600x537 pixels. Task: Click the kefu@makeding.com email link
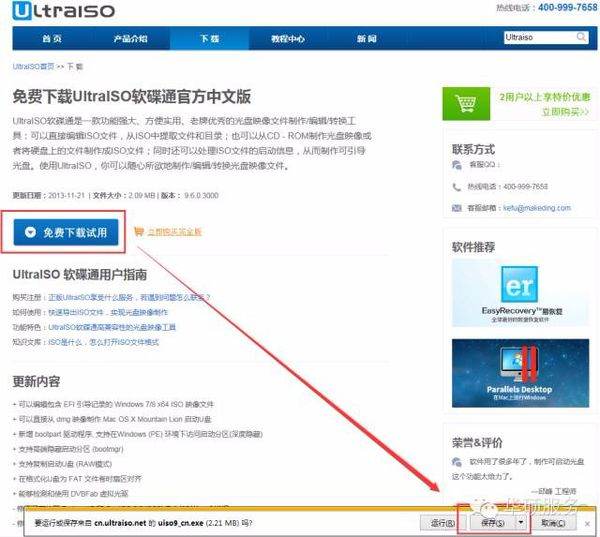(x=537, y=208)
